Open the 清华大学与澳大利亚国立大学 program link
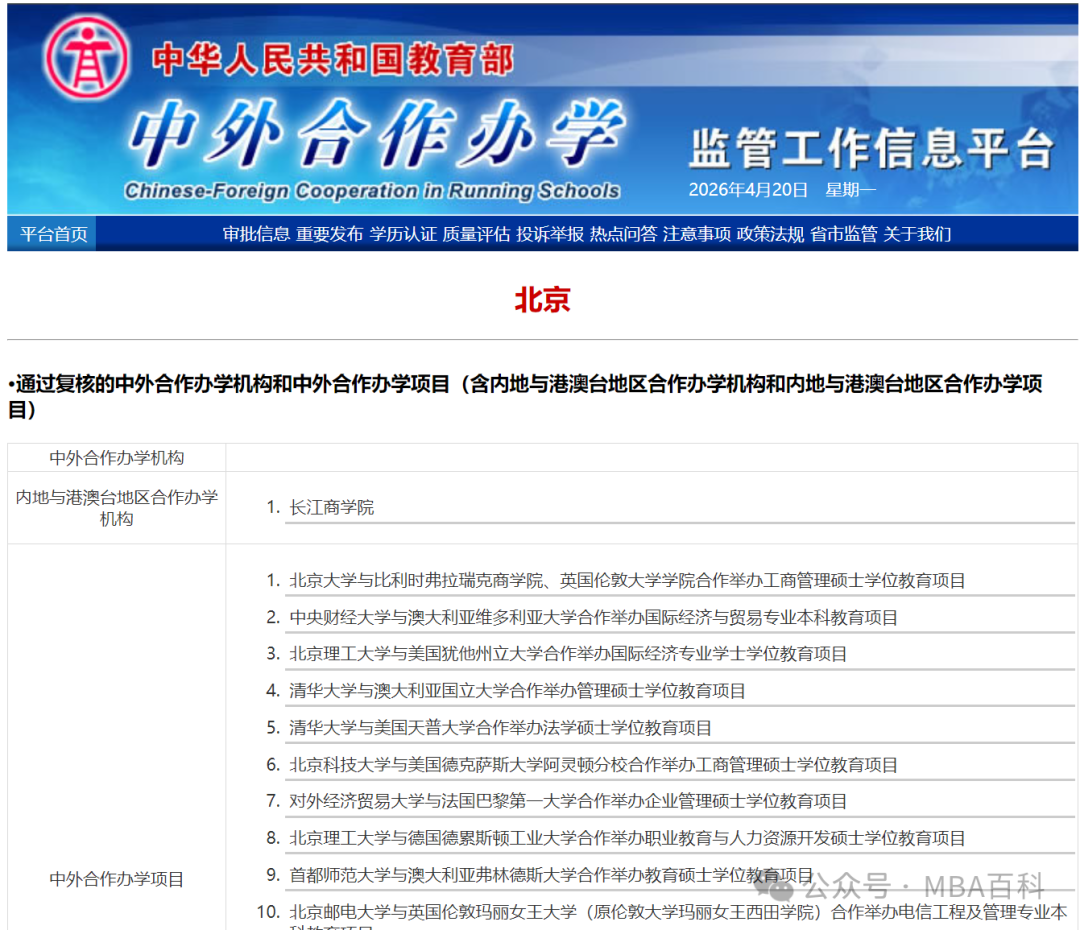Image resolution: width=1080 pixels, height=930 pixels. point(517,691)
